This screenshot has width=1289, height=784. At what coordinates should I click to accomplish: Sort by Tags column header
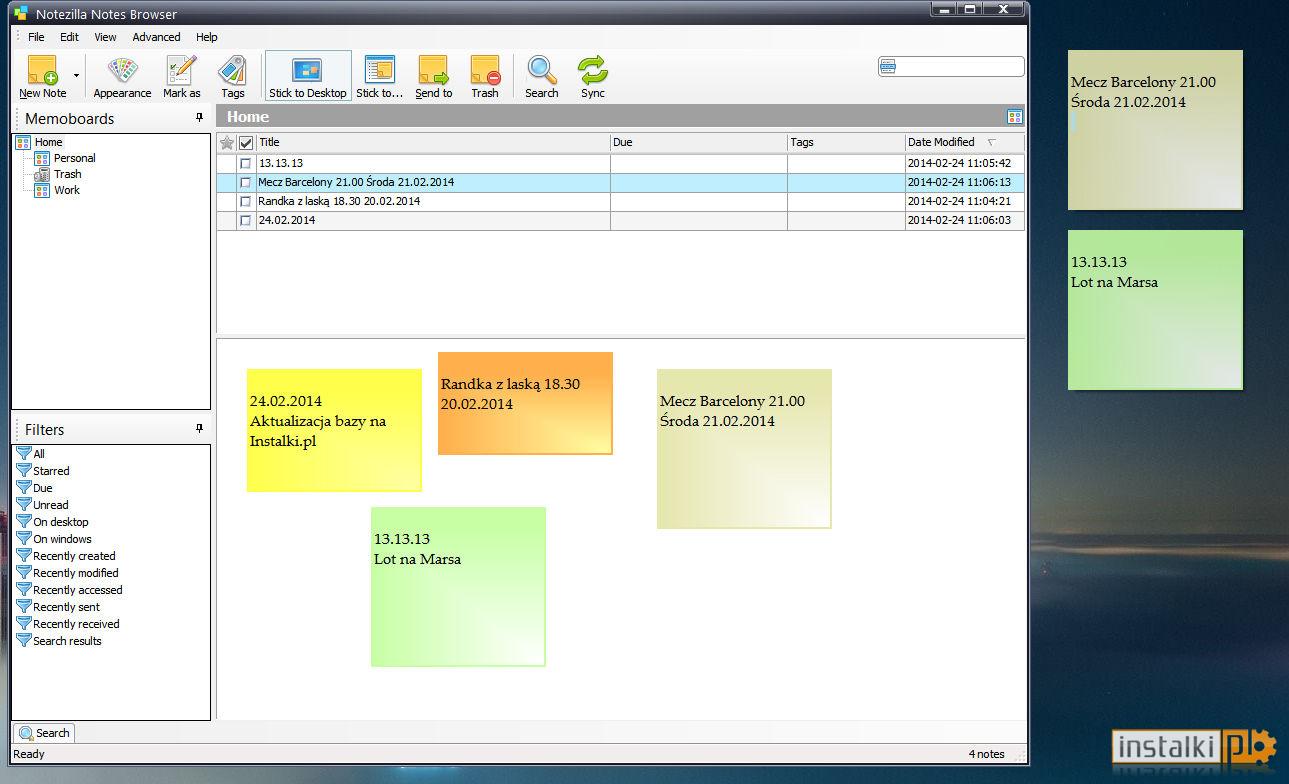[x=846, y=142]
